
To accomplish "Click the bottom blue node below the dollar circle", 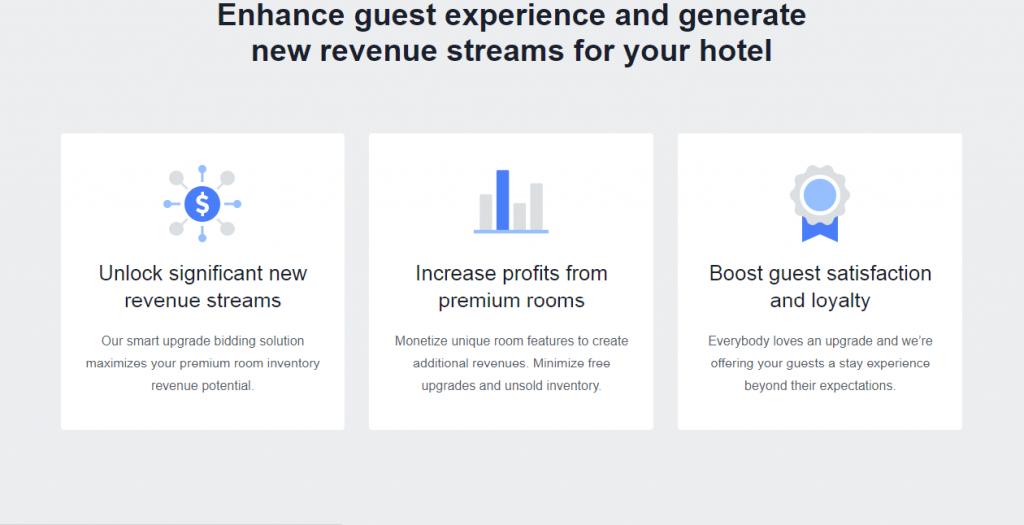I will pos(202,239).
